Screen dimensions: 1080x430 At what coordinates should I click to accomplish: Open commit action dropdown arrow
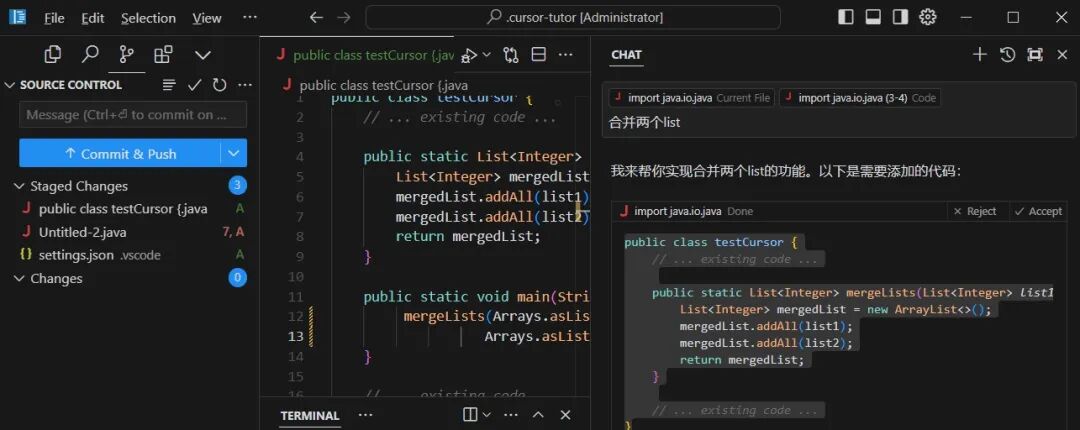tap(233, 153)
